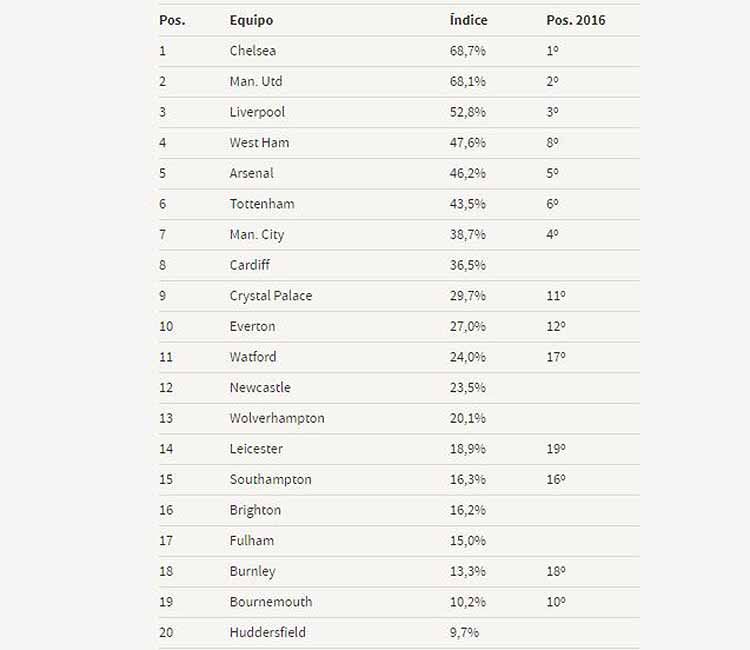Click the Pos. 2016 column header

(575, 20)
